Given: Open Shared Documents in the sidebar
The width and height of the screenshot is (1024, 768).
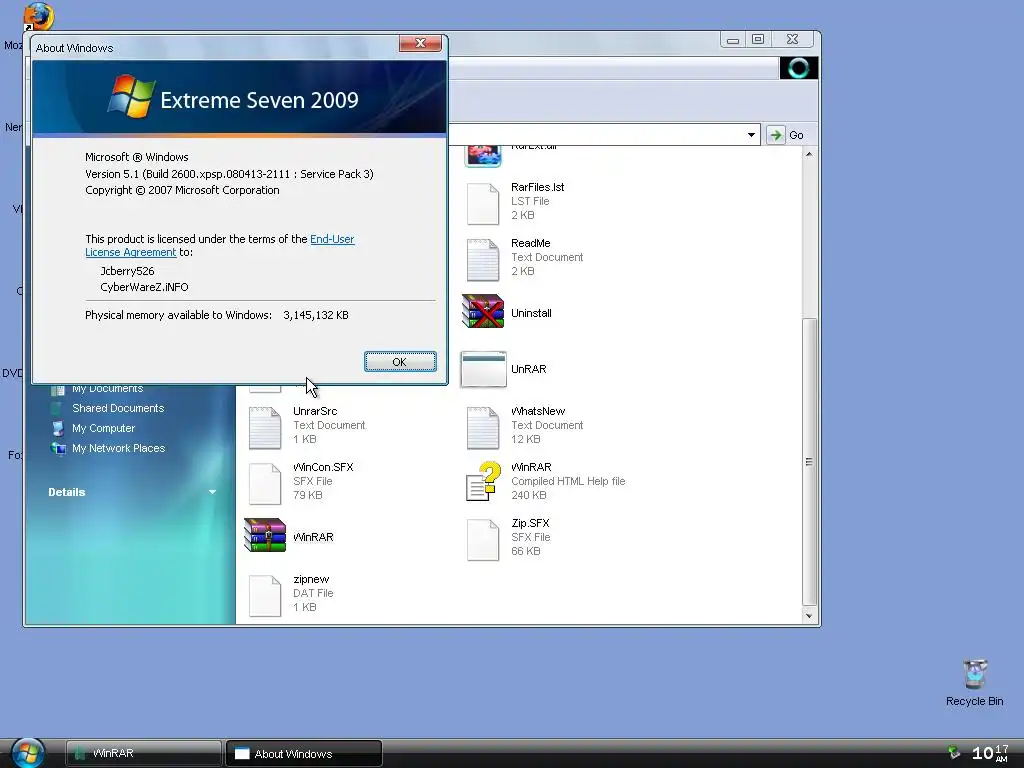Looking at the screenshot, I should click(118, 408).
